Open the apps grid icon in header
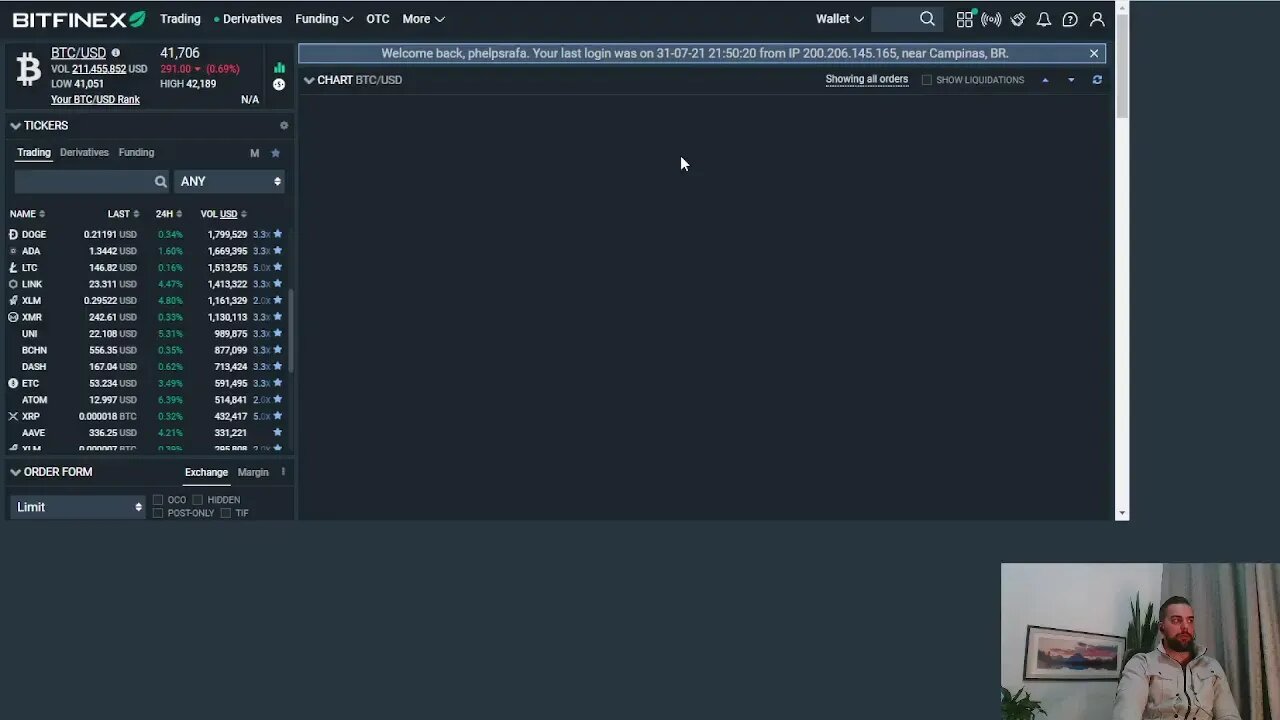The image size is (1280, 720). coord(964,19)
